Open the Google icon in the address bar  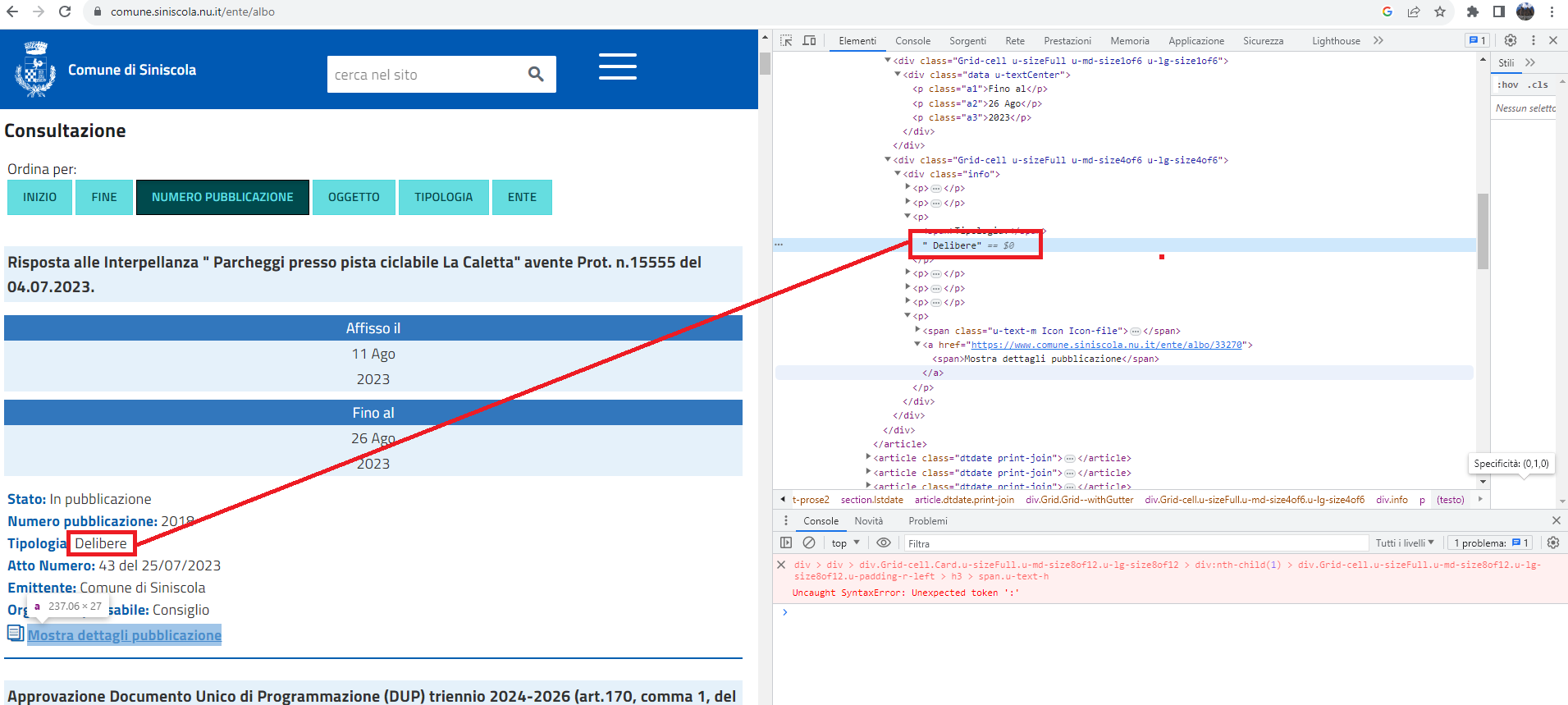(1387, 11)
